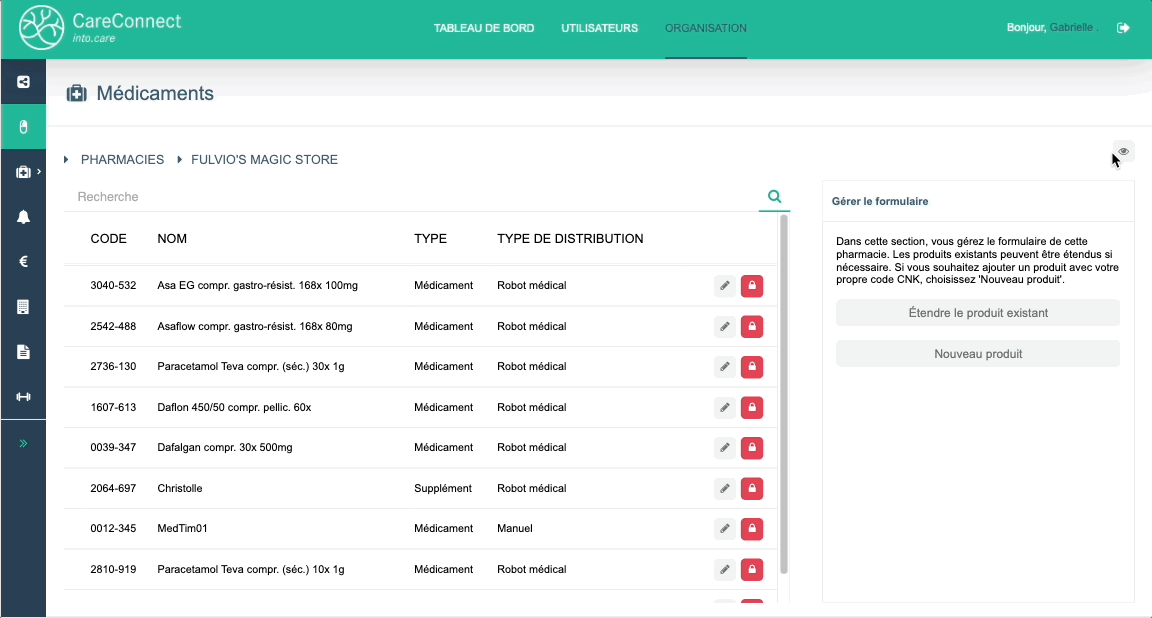This screenshot has width=1152, height=618.
Task: Open the medical kit sidebar item
Action: (x=24, y=172)
